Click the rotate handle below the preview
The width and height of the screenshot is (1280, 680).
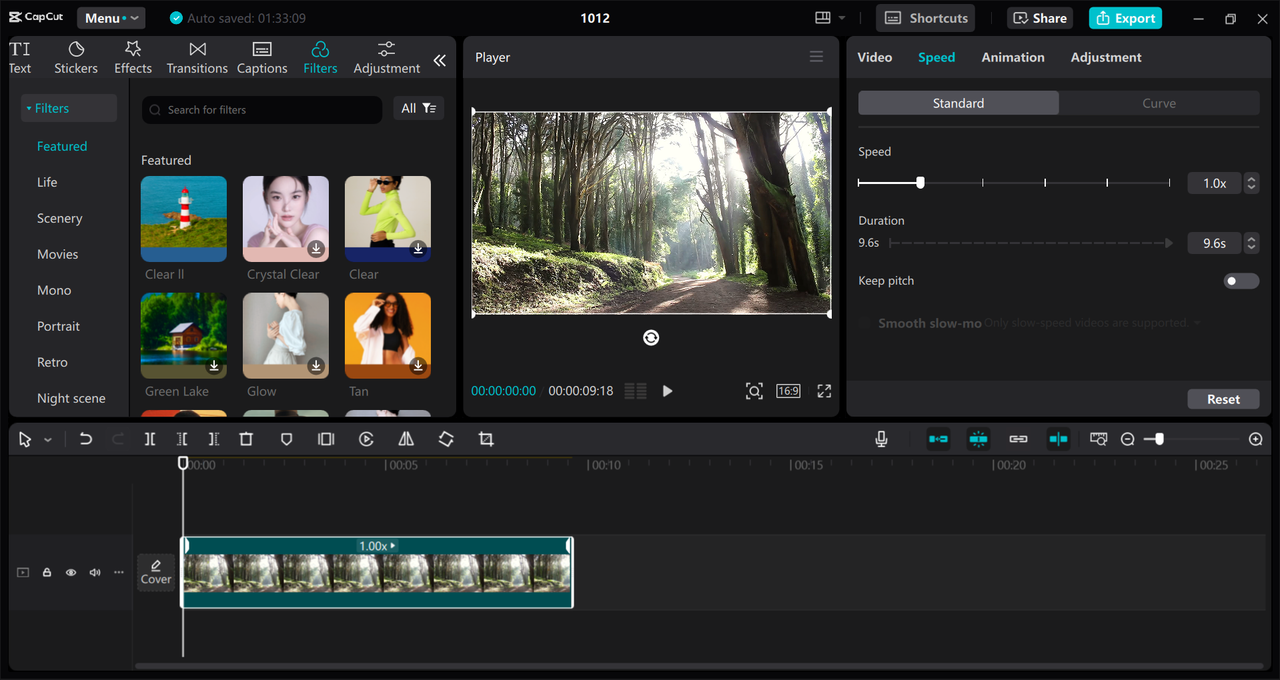point(651,338)
